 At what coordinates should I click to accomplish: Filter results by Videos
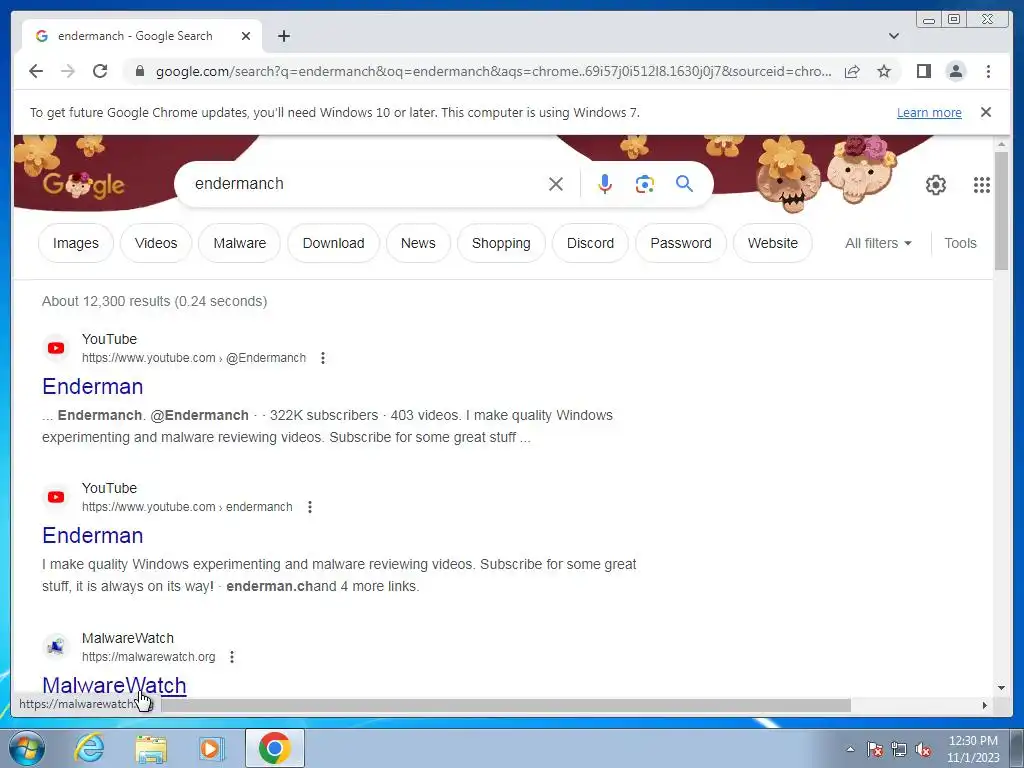(x=155, y=243)
